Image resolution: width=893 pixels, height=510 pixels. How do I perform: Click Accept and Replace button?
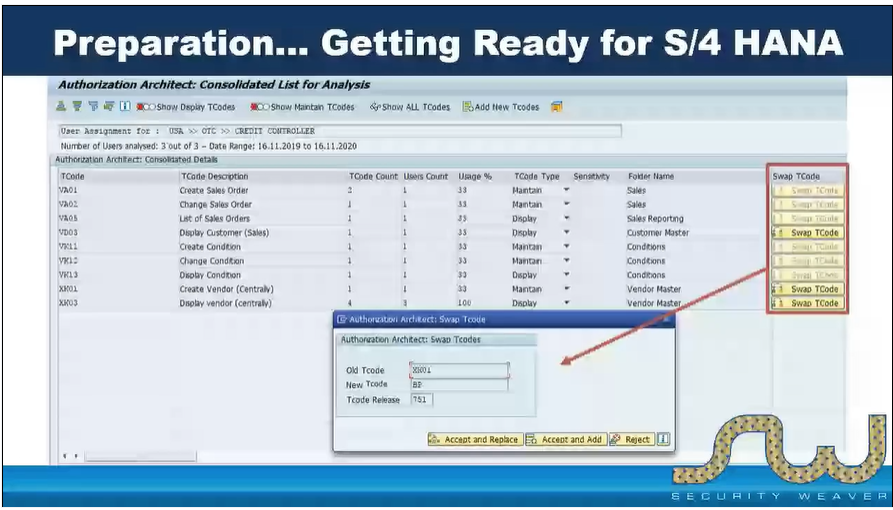point(475,439)
